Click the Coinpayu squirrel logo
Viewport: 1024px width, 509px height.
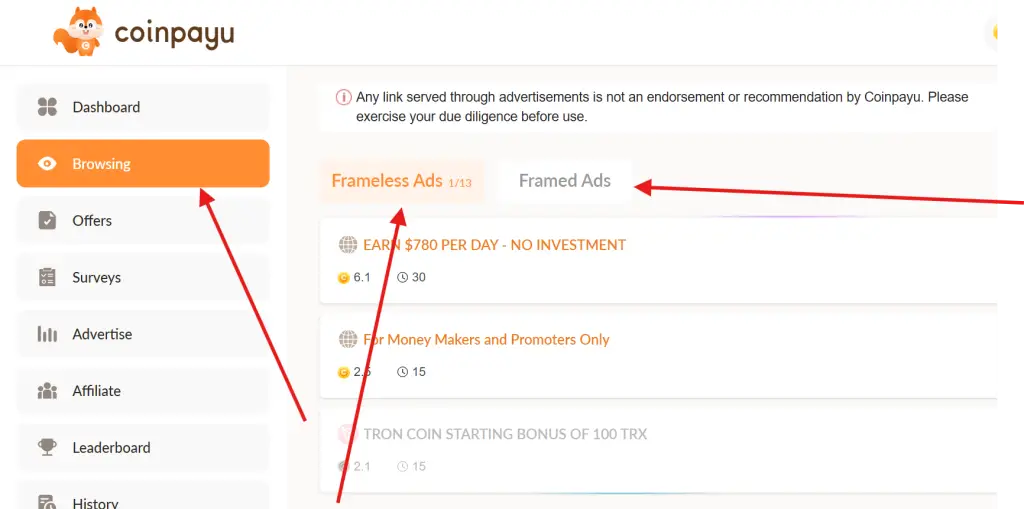[x=78, y=32]
